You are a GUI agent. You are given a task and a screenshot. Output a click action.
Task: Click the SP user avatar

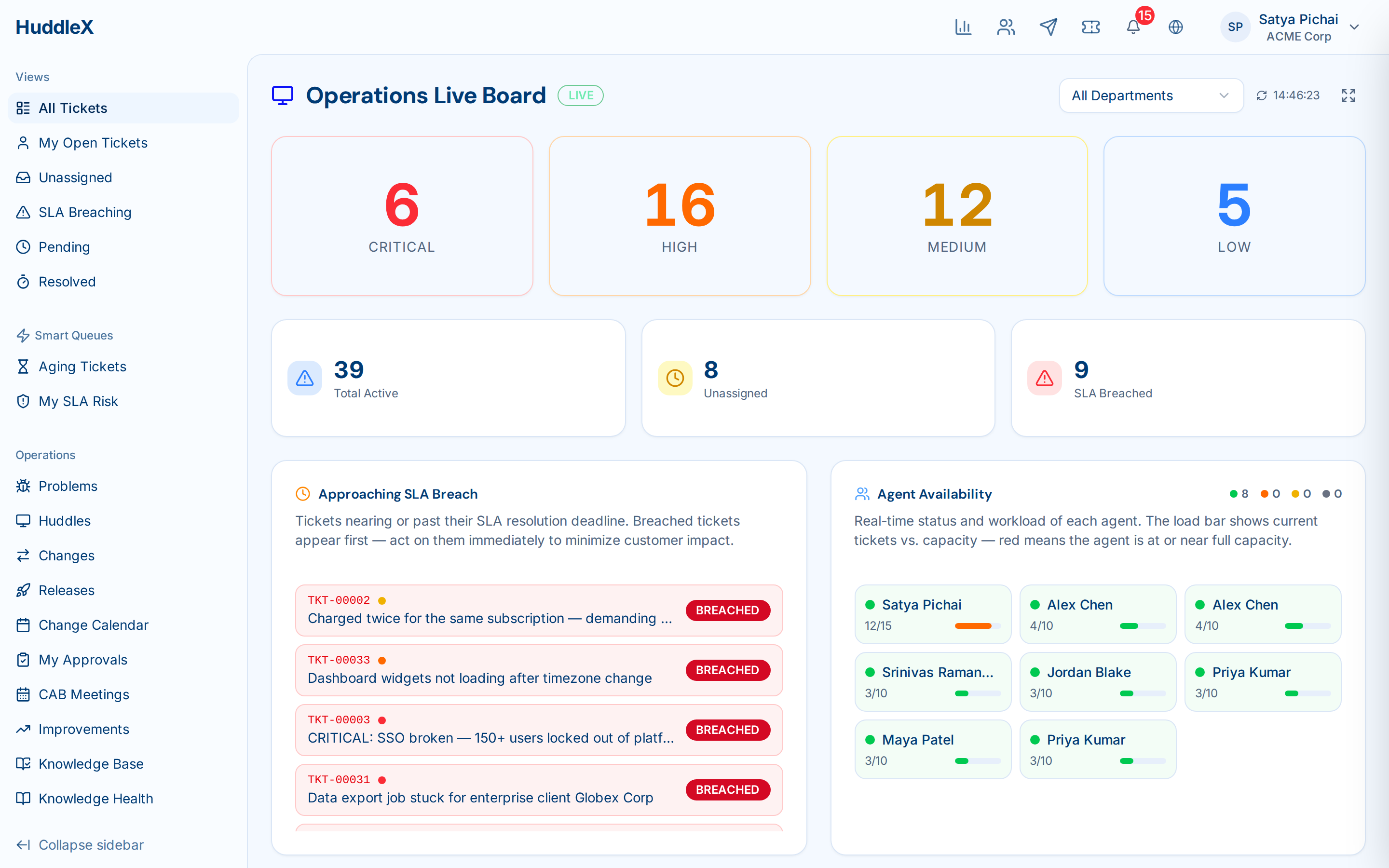point(1235,27)
